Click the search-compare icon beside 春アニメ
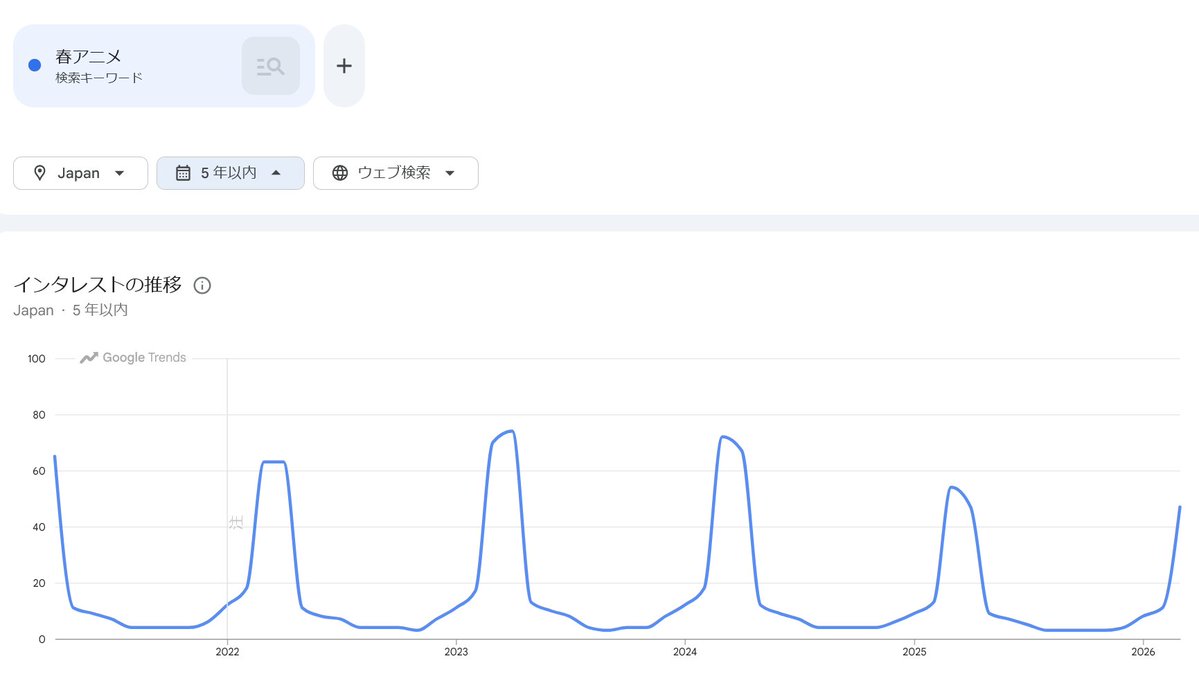 coord(270,66)
